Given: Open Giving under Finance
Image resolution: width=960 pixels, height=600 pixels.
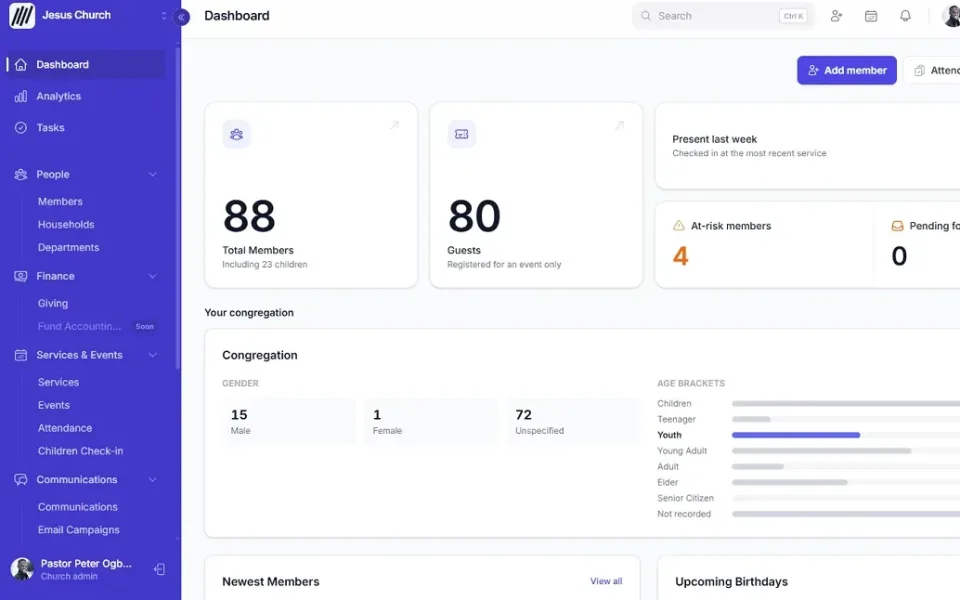Looking at the screenshot, I should tap(53, 303).
